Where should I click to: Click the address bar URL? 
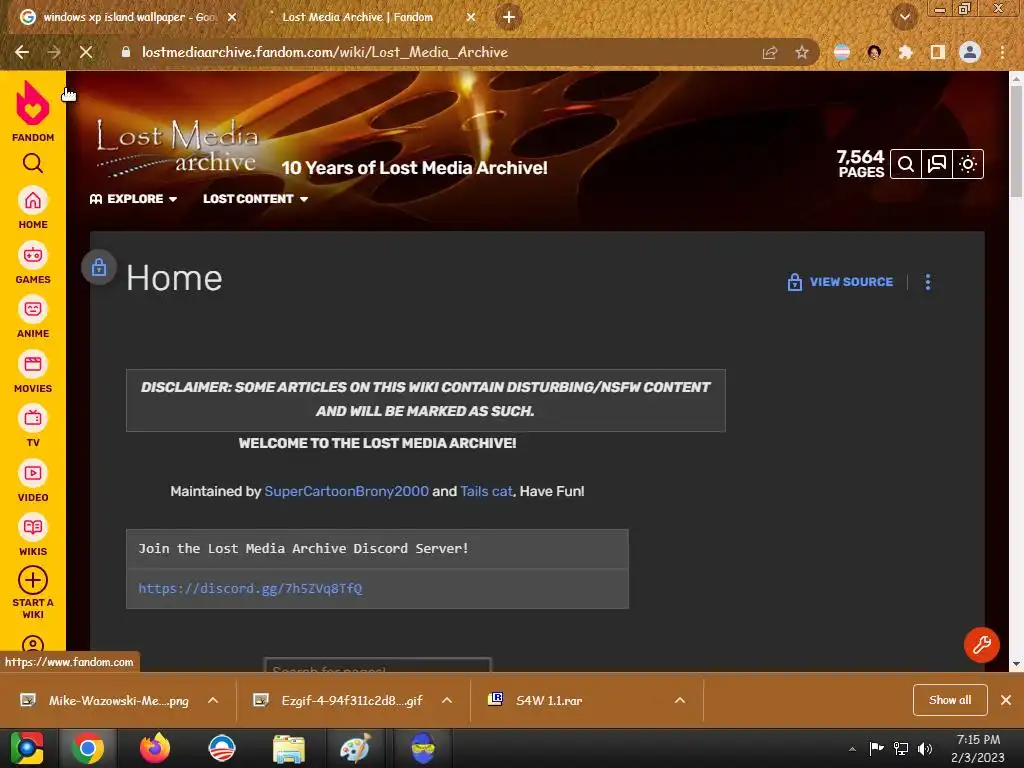(x=325, y=52)
